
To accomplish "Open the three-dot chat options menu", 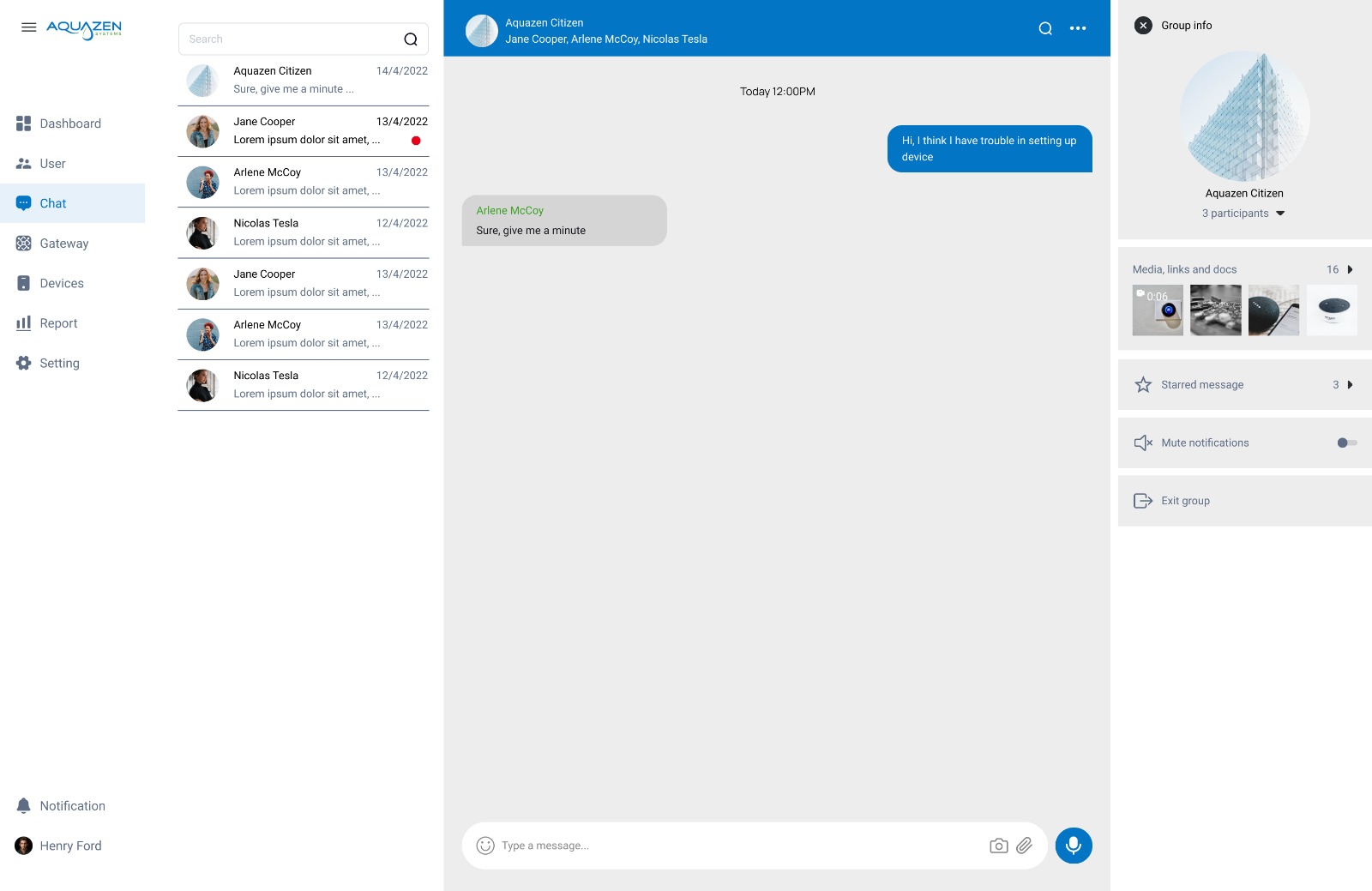I will point(1078,28).
